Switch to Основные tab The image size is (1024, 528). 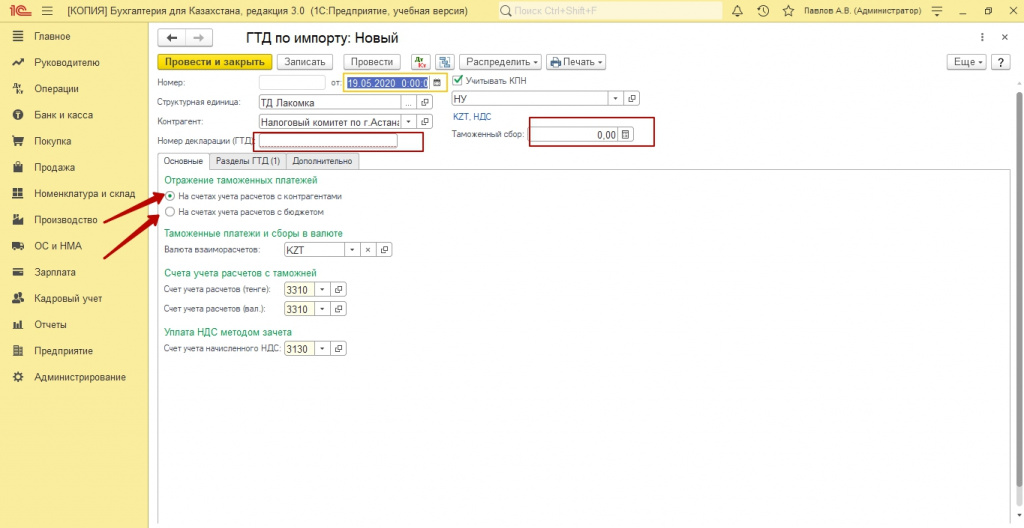click(184, 161)
